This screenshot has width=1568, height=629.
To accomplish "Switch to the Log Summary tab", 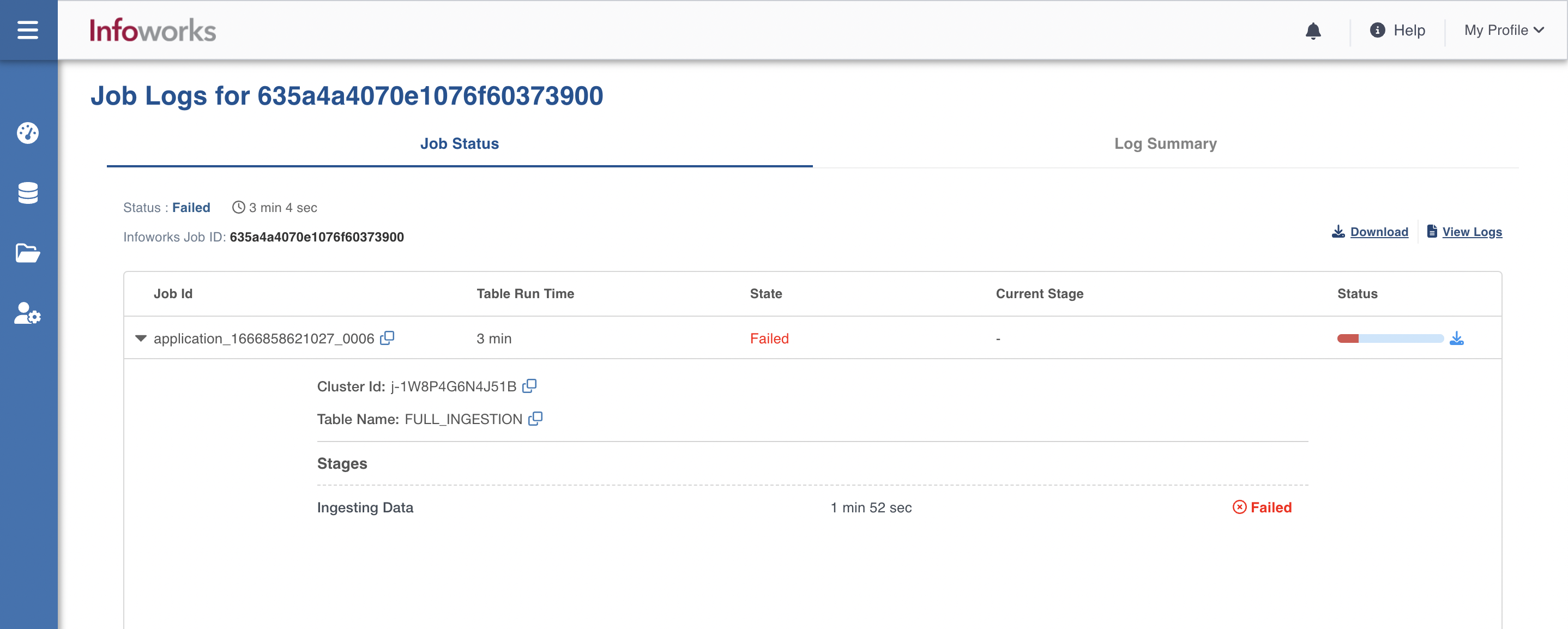I will click(1165, 143).
